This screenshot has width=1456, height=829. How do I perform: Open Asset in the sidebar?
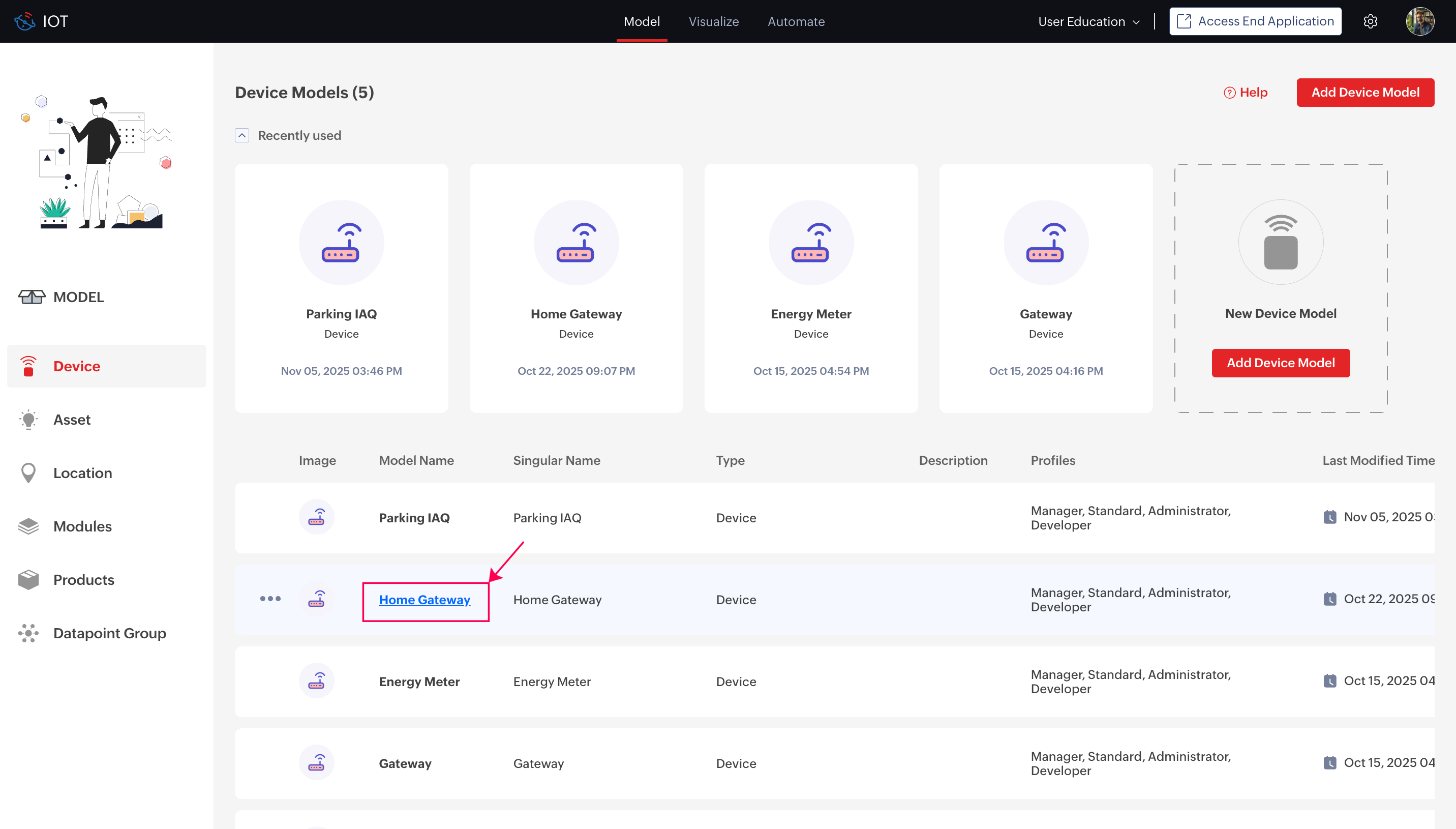click(72, 420)
